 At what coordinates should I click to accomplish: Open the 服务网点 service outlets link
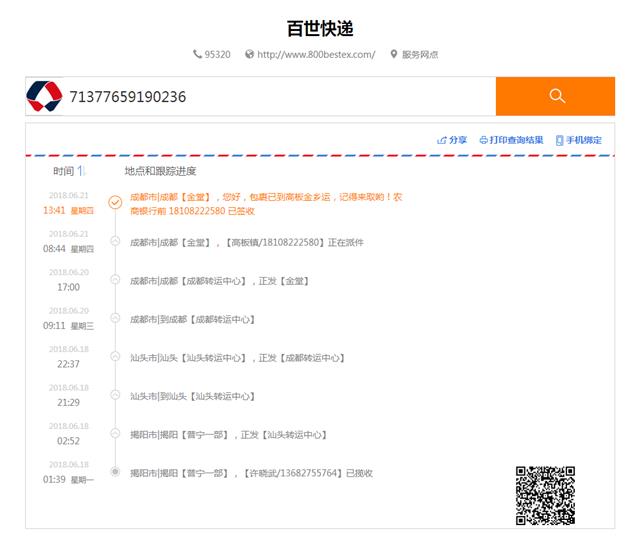[x=420, y=54]
